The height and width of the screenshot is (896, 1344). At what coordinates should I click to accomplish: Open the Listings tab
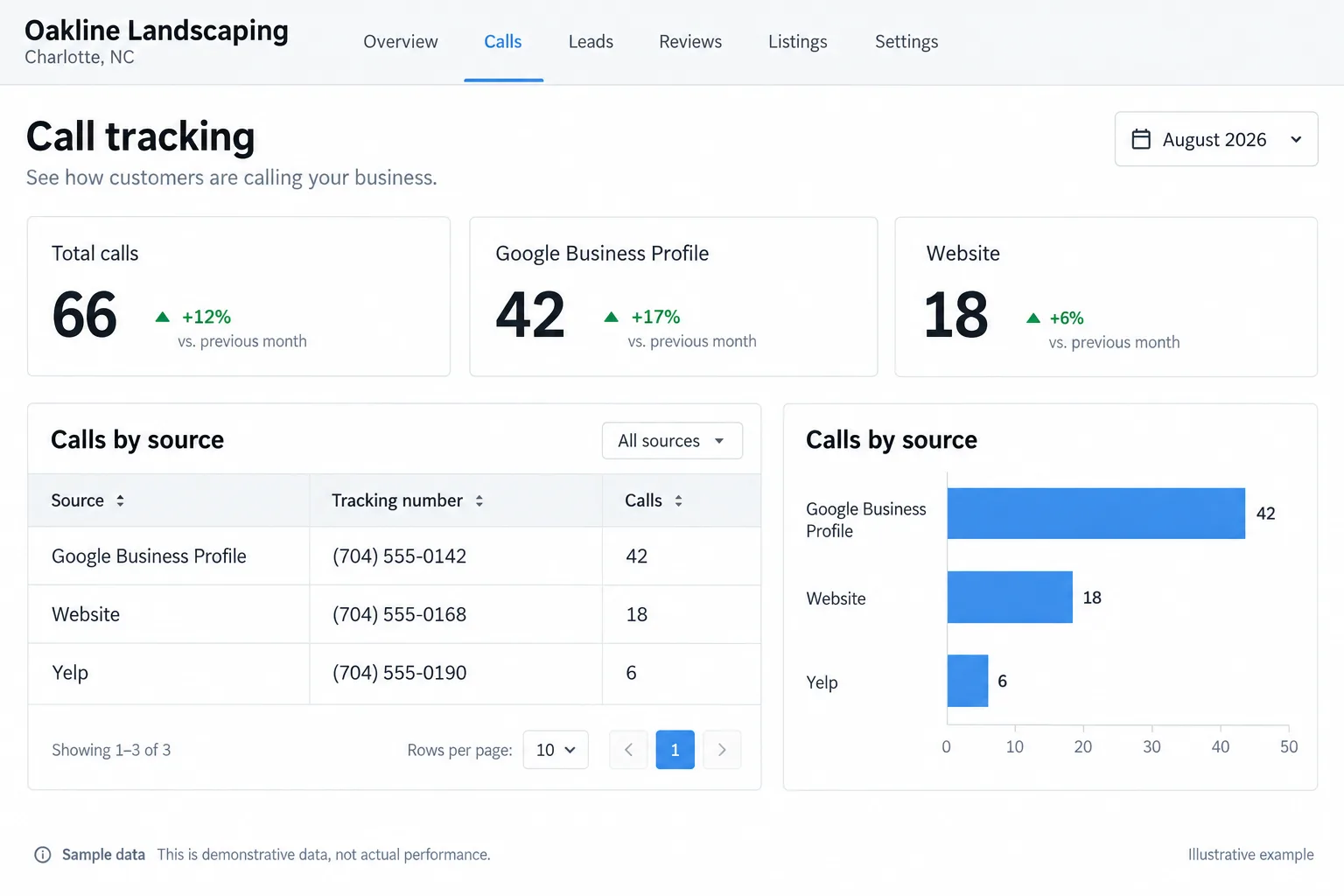coord(798,42)
